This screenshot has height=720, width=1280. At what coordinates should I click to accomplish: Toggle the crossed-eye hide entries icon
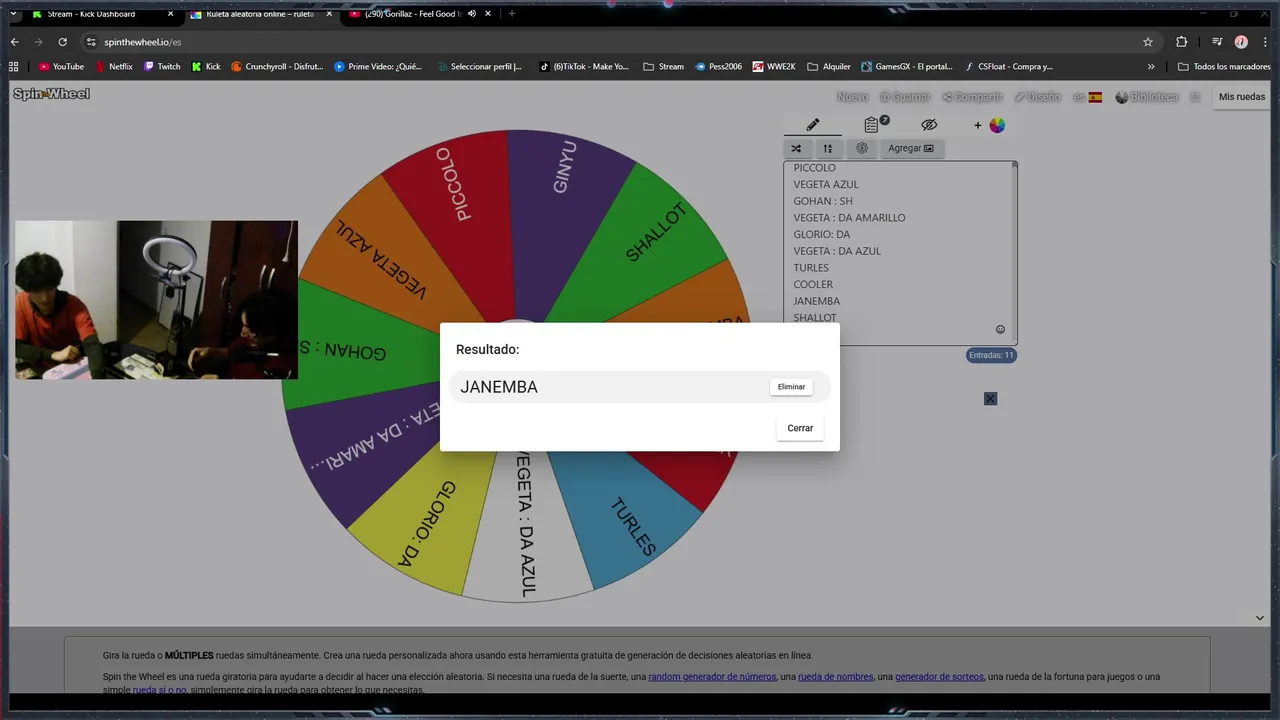929,125
